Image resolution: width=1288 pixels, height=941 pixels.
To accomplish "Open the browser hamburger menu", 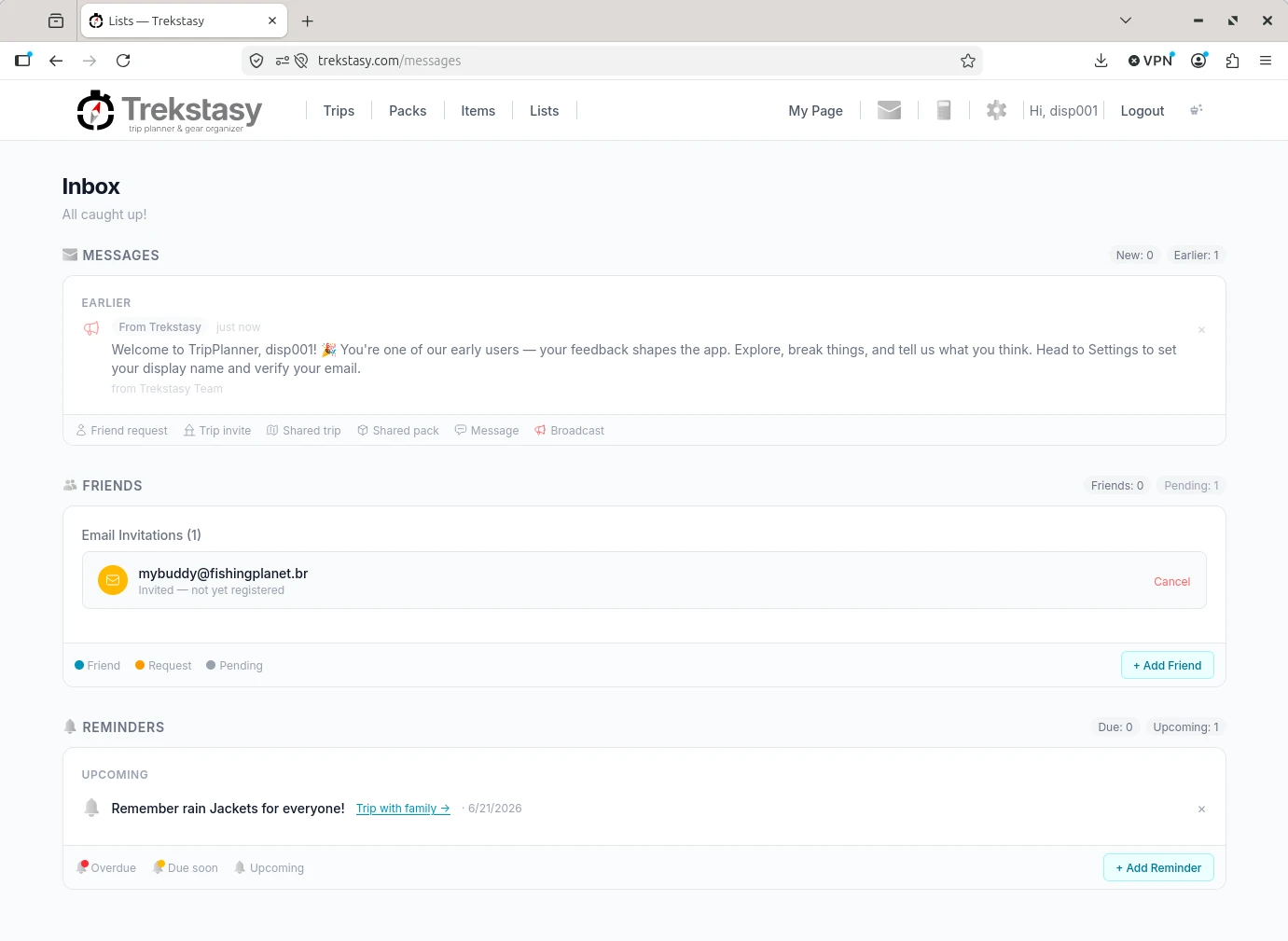I will coord(1266,61).
